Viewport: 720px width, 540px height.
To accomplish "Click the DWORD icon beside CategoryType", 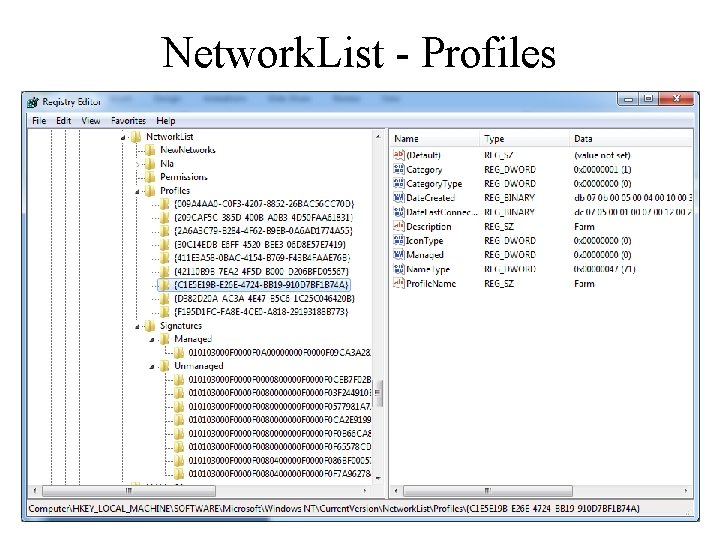I will tap(399, 184).
